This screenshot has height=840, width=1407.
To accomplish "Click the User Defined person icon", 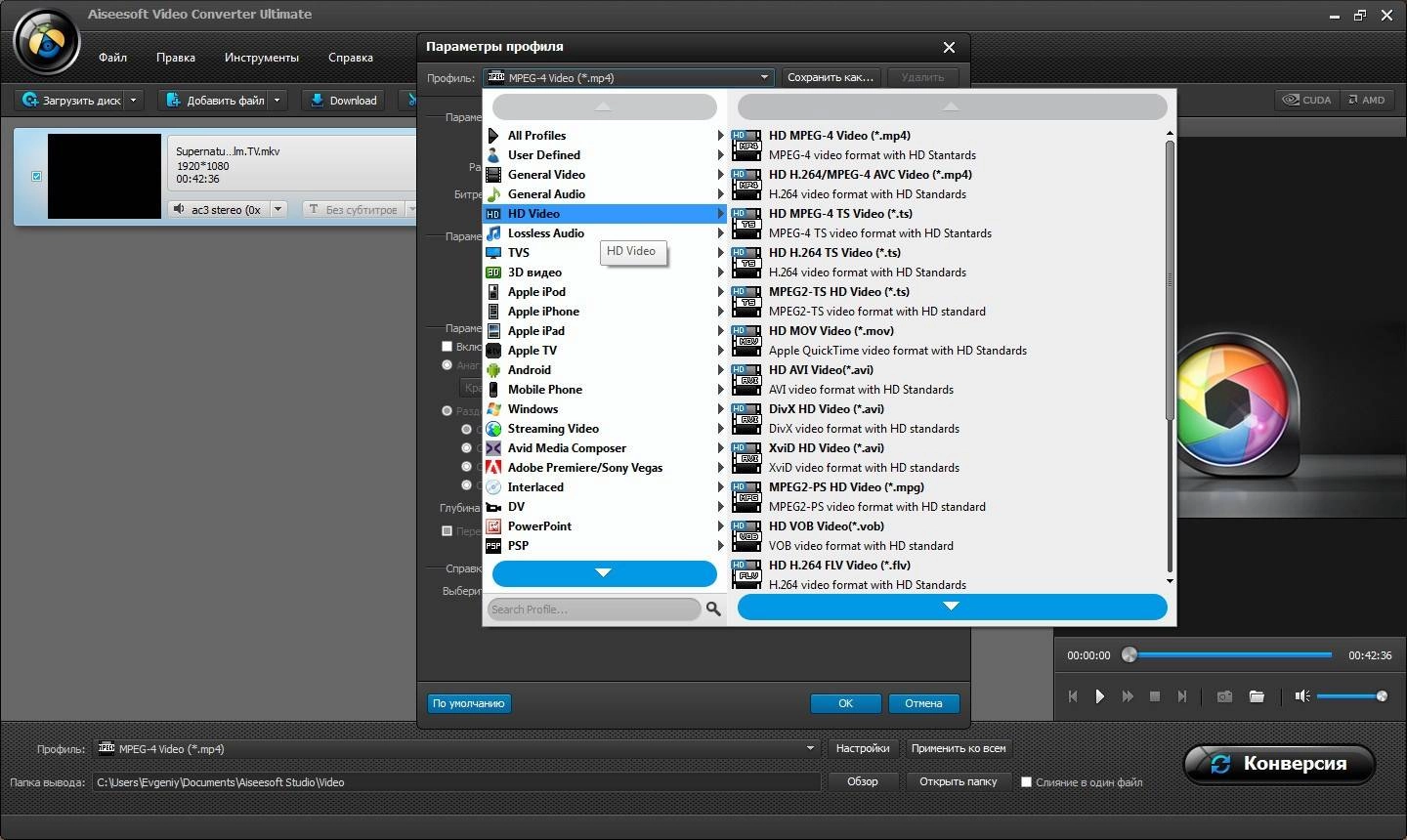I will (493, 155).
